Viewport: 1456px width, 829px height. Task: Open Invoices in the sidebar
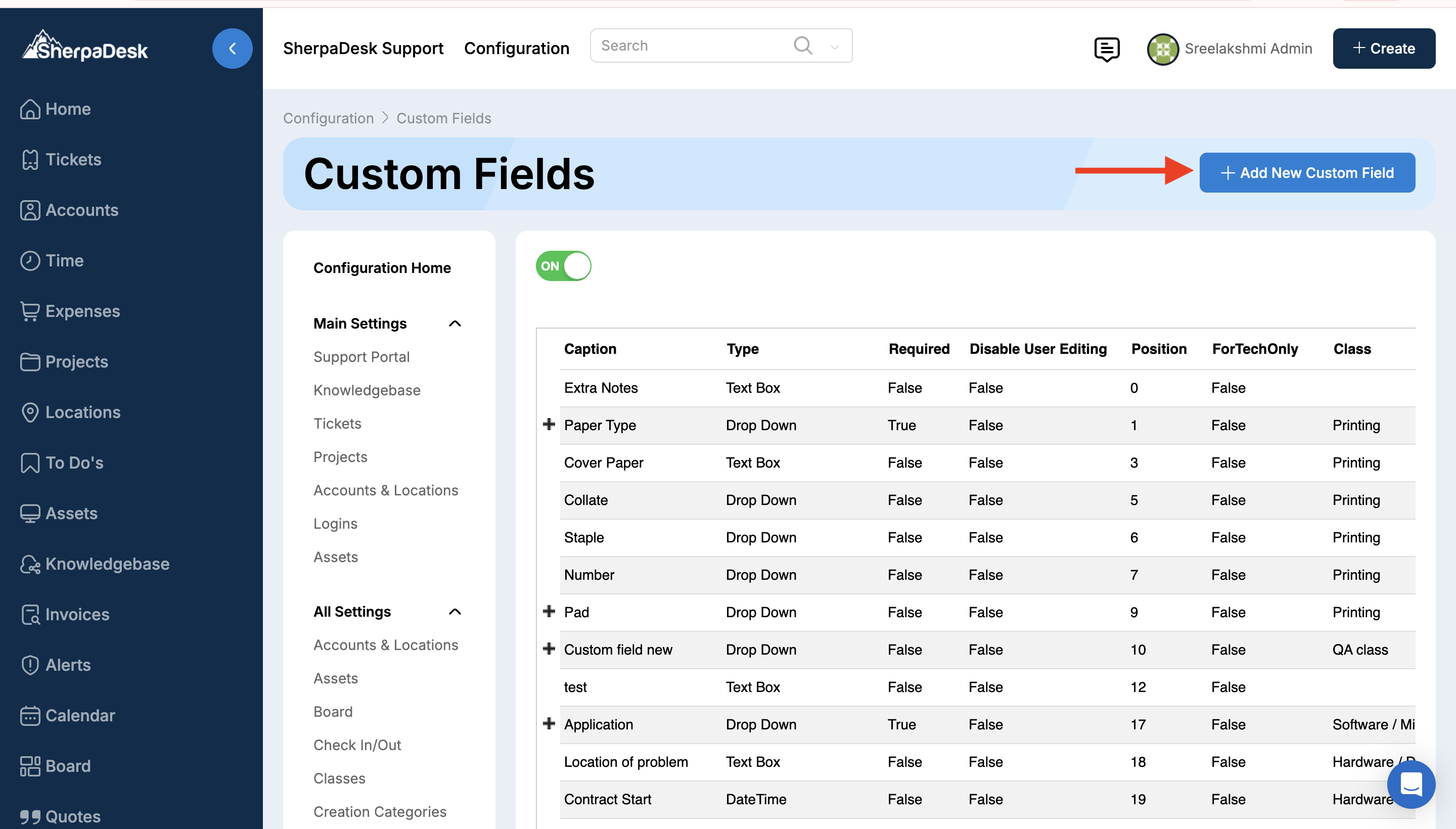coord(77,614)
